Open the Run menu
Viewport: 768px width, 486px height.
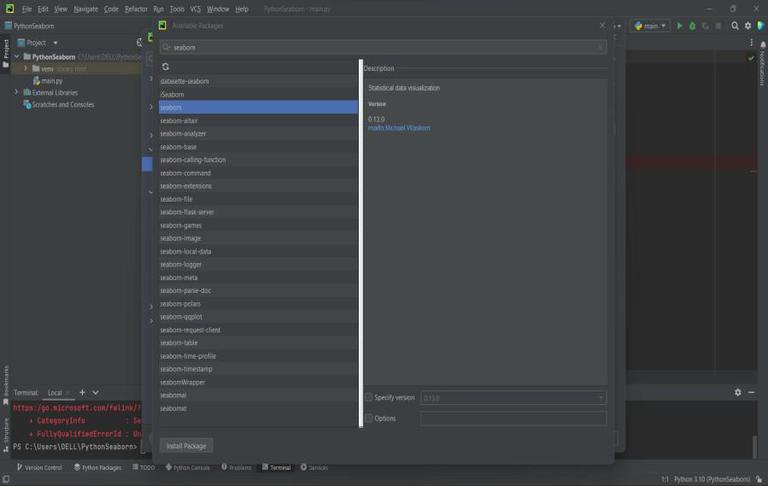tap(158, 9)
